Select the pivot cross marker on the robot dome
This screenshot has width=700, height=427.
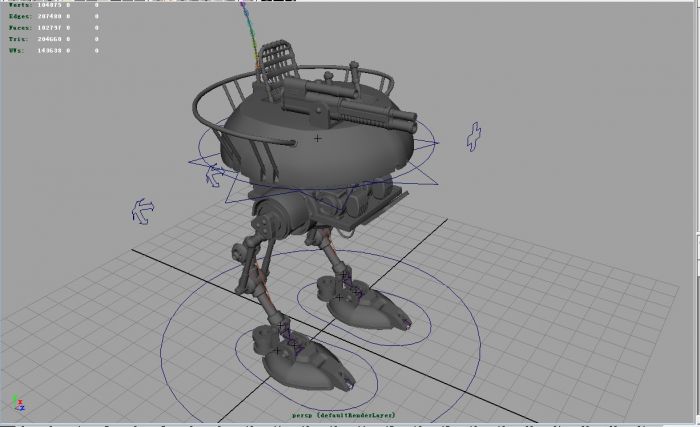317,138
